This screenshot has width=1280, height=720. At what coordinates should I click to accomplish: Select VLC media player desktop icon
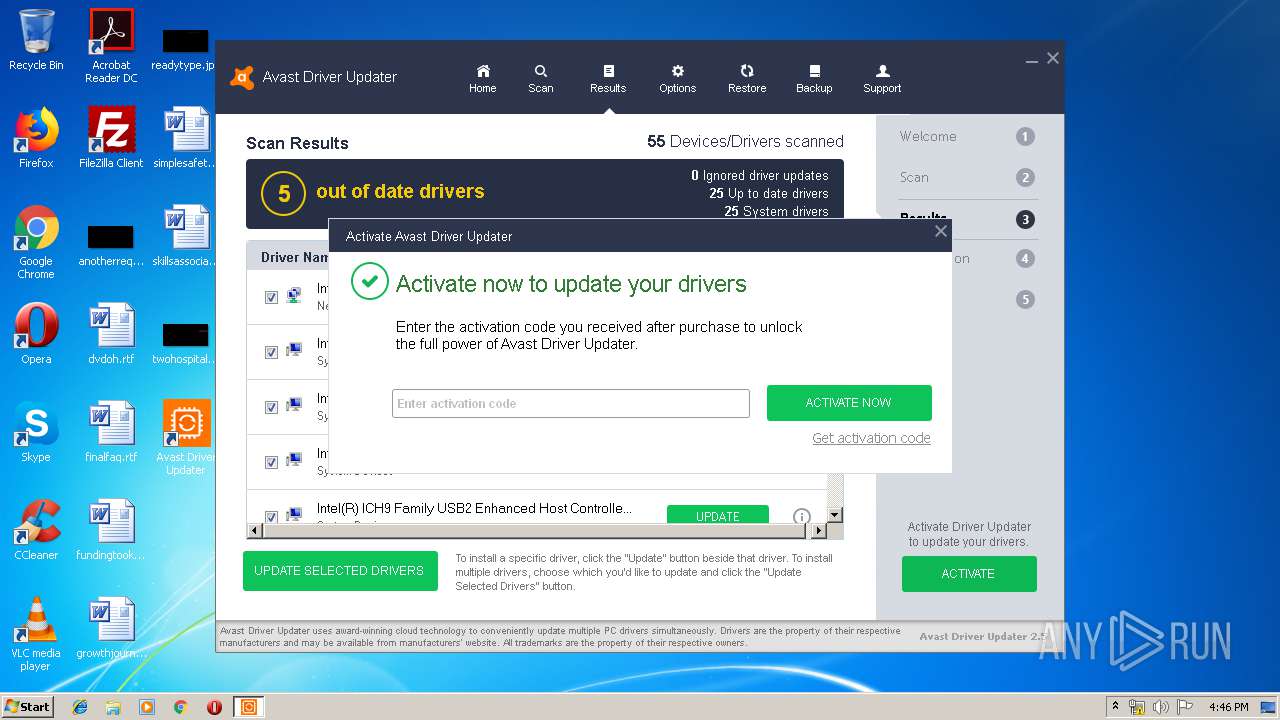tap(36, 634)
